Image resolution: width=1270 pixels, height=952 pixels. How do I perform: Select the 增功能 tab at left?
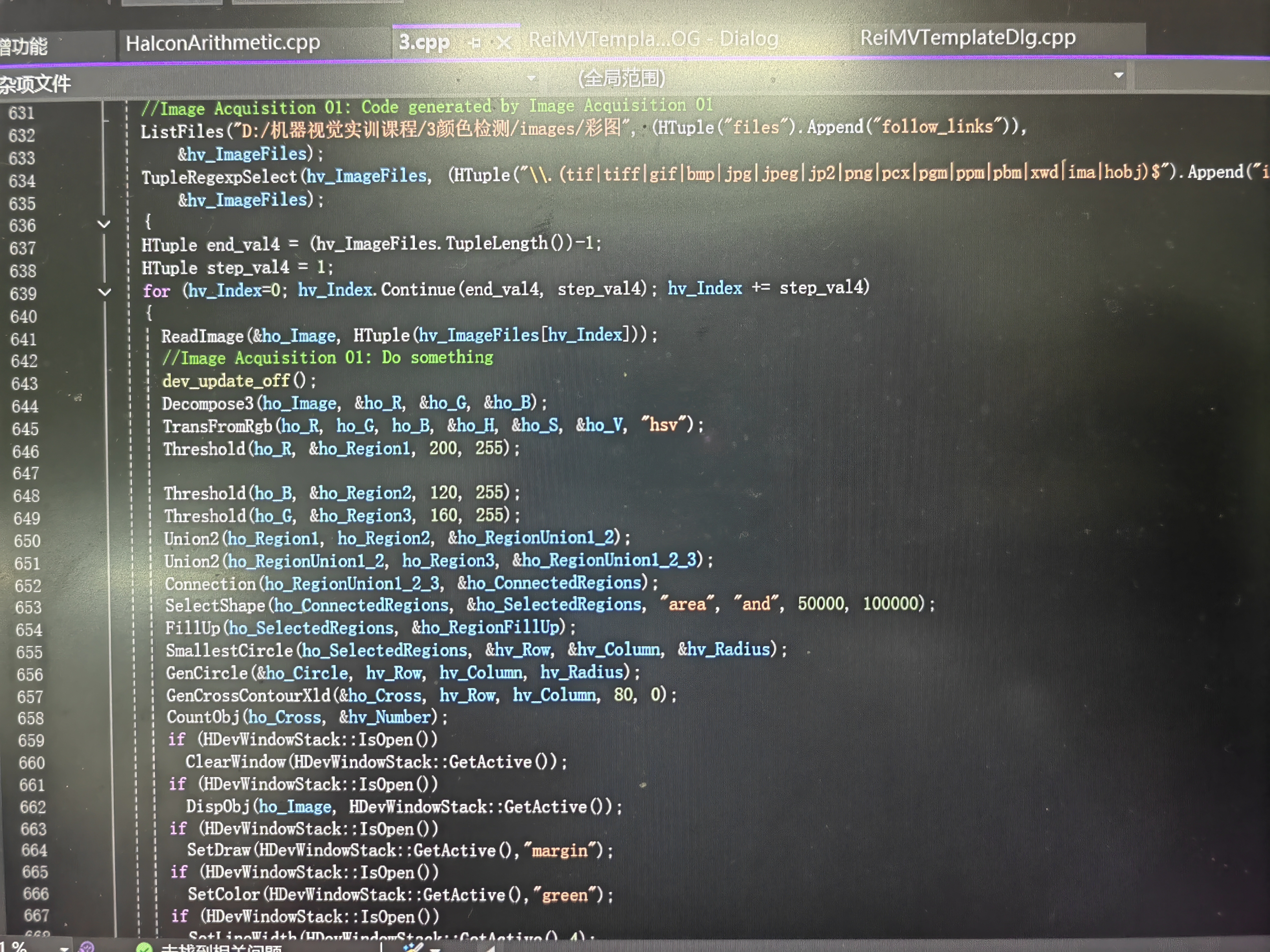[x=24, y=46]
